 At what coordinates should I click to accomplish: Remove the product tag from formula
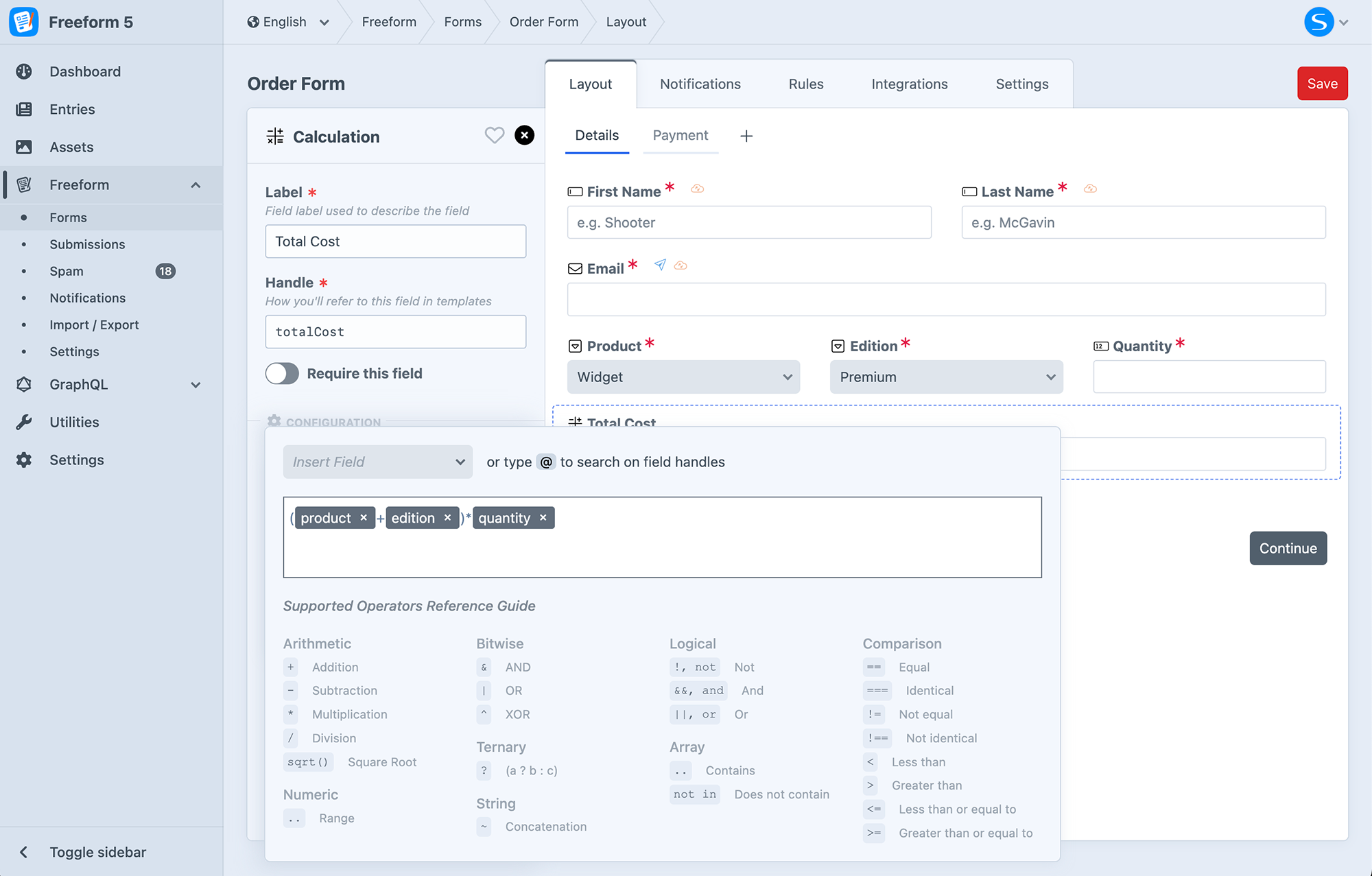[364, 518]
